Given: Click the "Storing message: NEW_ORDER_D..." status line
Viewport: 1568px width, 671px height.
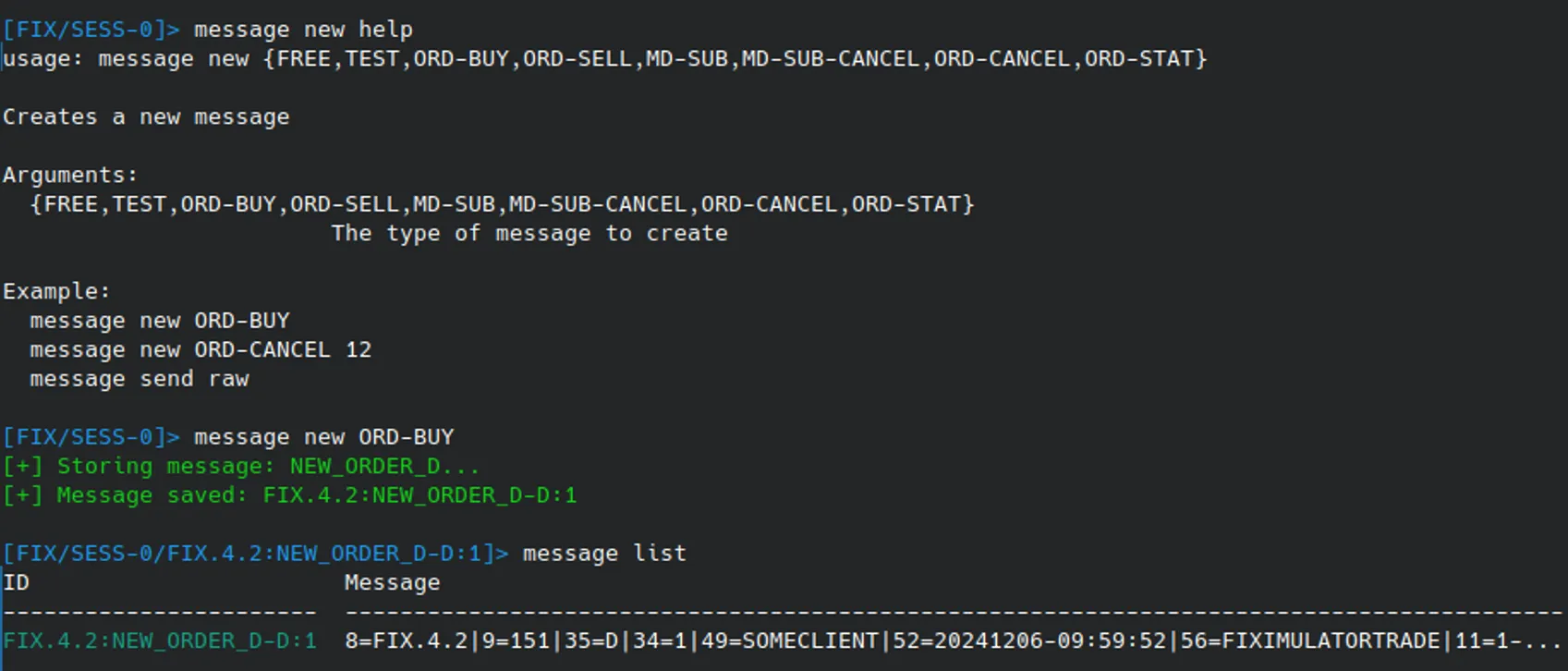Looking at the screenshot, I should tap(242, 466).
